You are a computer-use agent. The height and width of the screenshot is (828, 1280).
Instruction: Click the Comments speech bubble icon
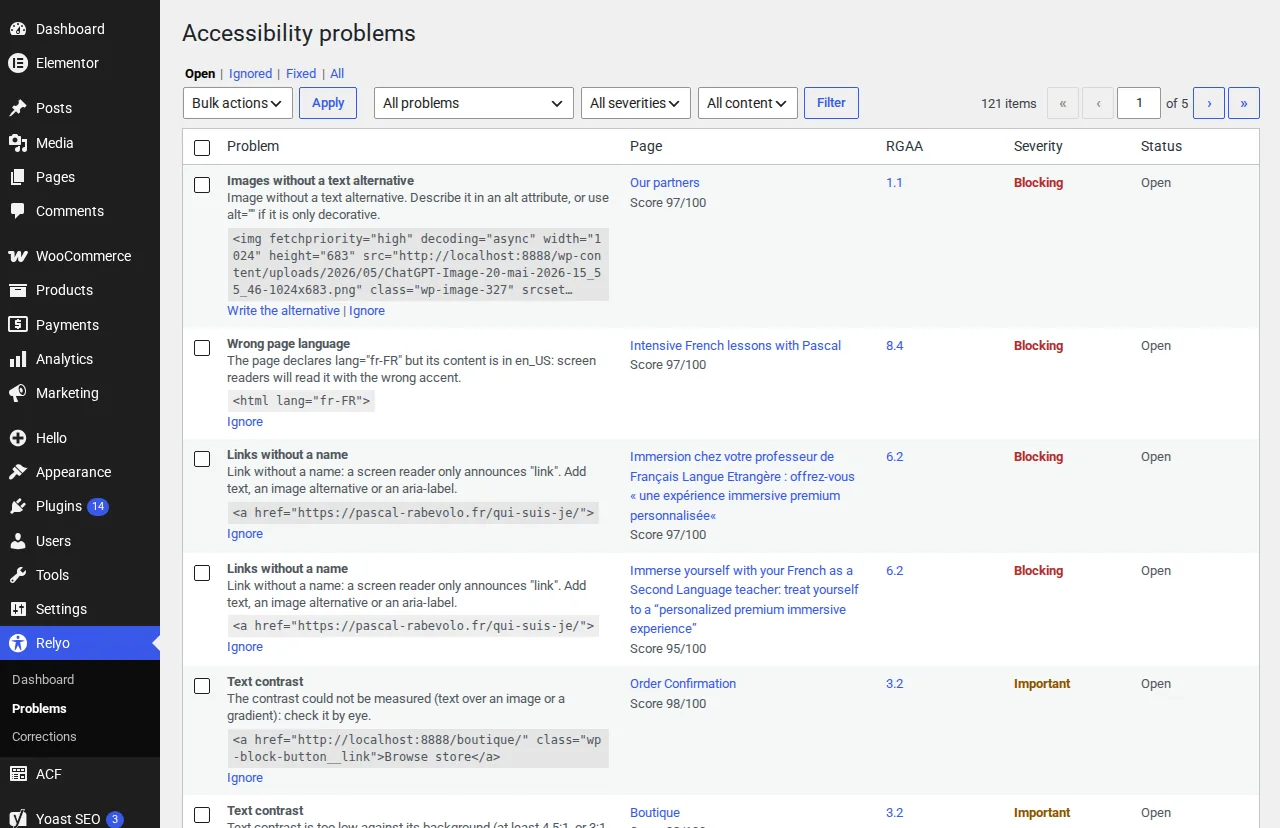pos(18,211)
